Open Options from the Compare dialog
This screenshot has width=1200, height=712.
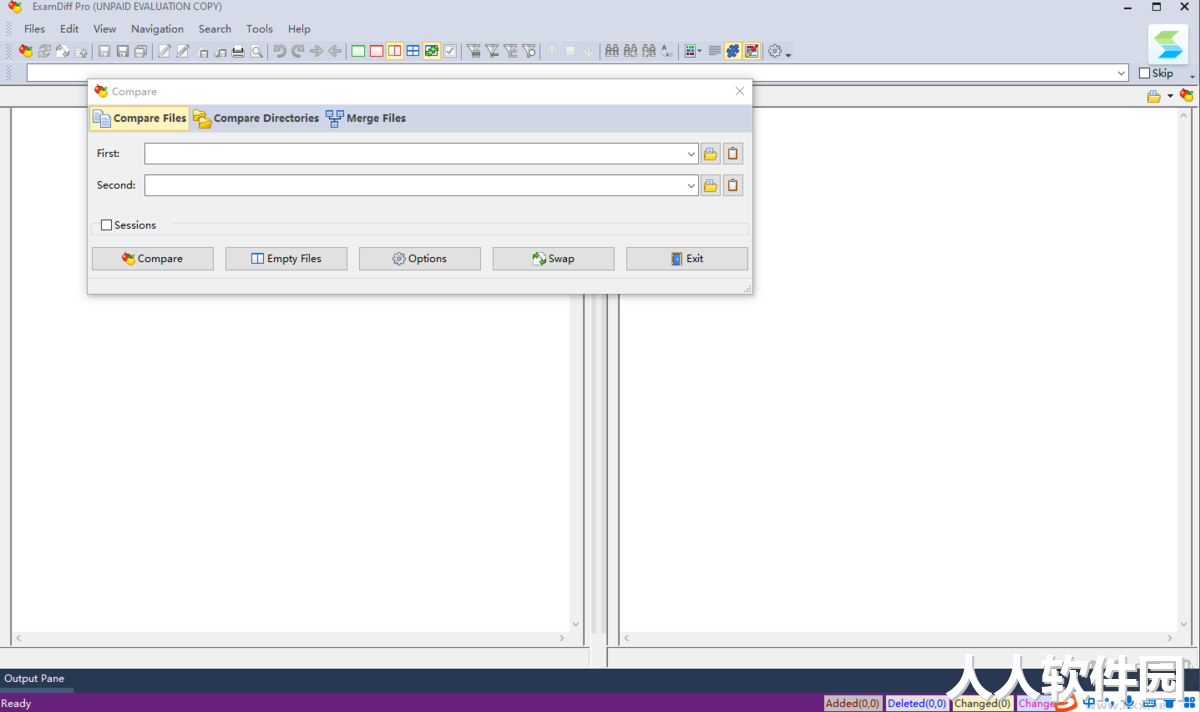pos(420,259)
